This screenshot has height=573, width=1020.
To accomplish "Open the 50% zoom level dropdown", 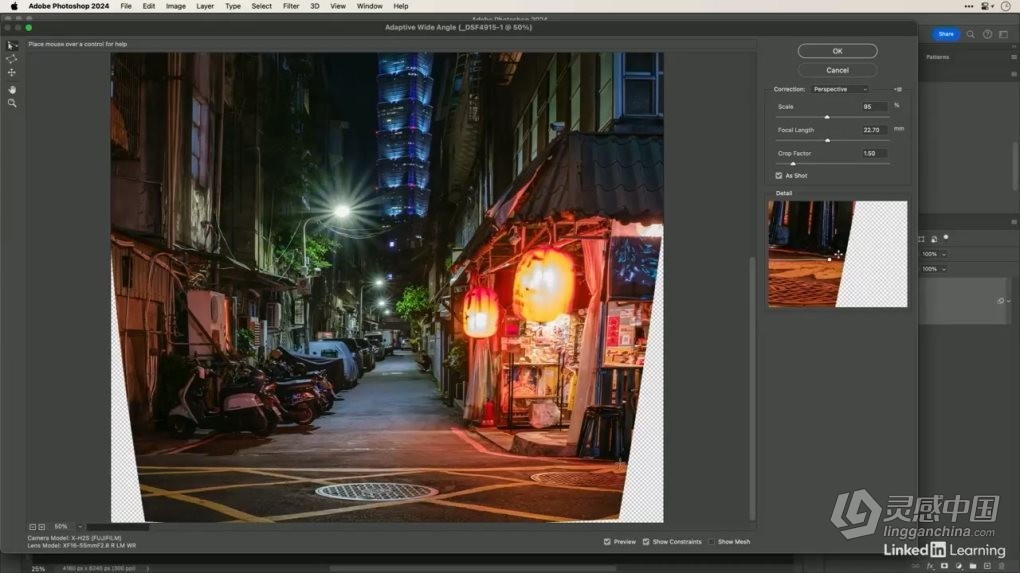I will point(80,527).
